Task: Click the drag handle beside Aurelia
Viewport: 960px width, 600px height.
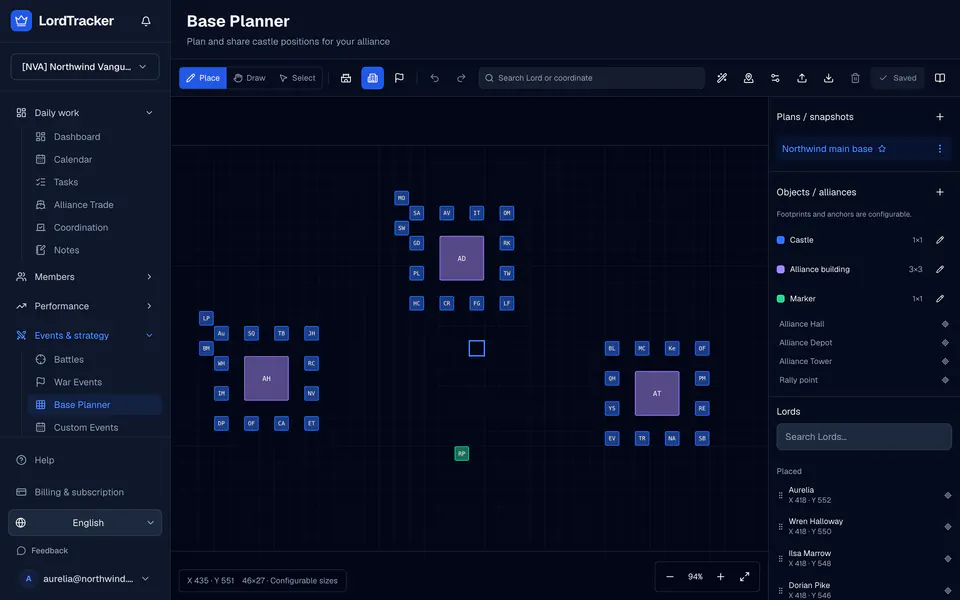Action: (780, 495)
